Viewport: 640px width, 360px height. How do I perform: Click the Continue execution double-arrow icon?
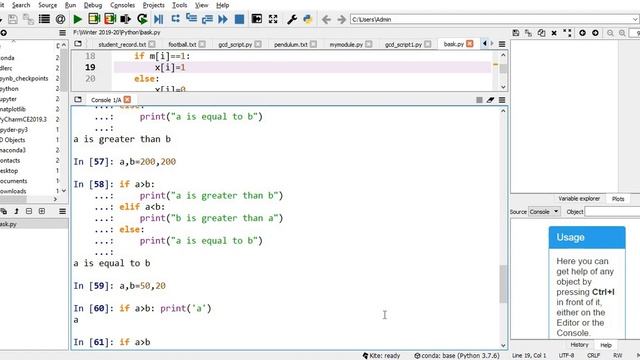click(223, 19)
